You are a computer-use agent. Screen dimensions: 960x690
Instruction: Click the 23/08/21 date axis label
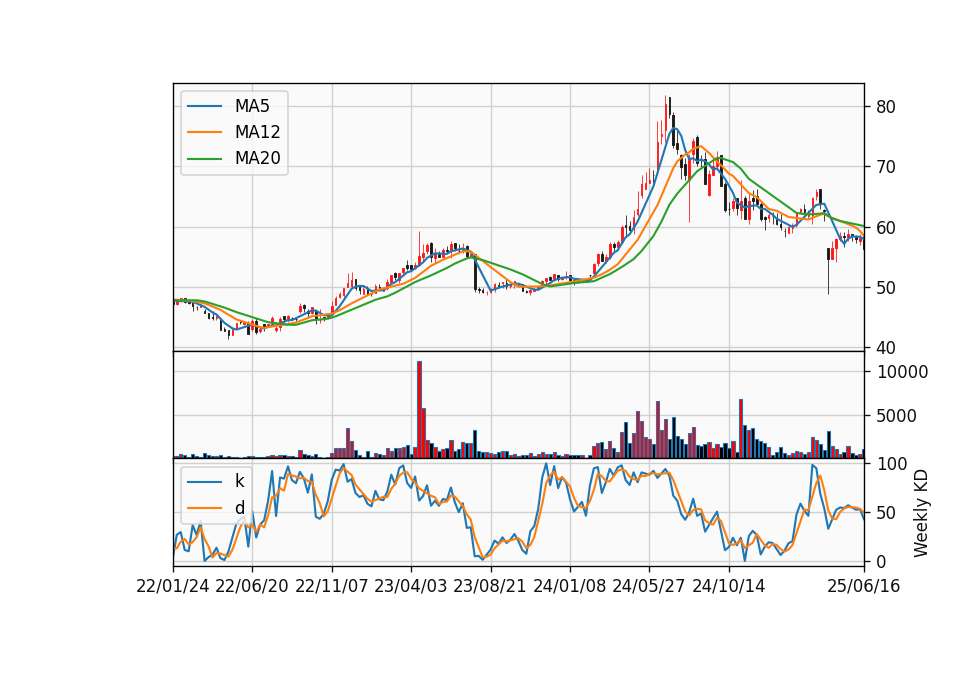pyautogui.click(x=490, y=586)
